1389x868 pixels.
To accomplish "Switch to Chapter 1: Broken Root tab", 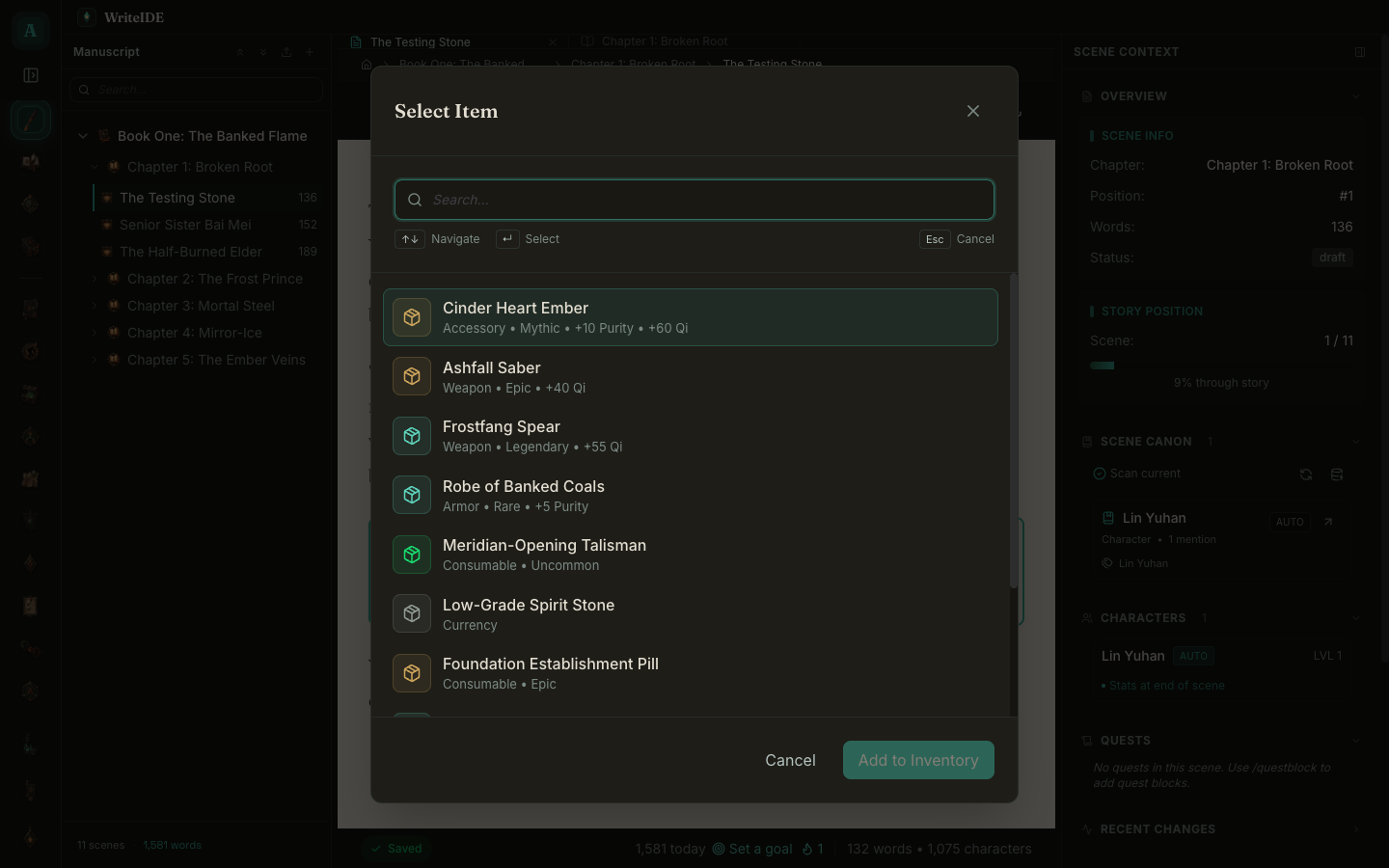I will [x=665, y=41].
